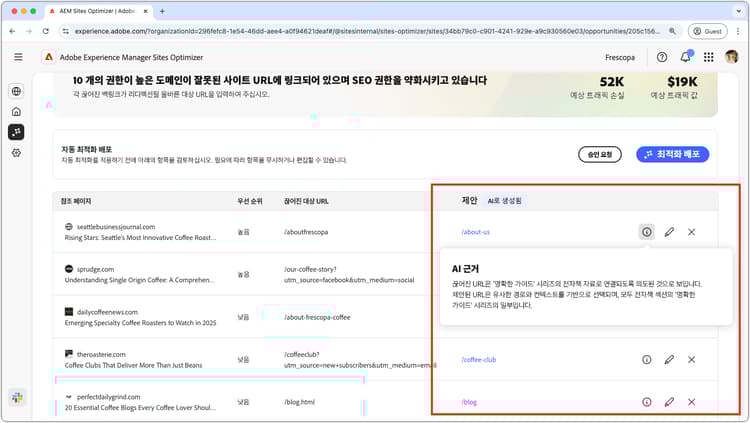The width and height of the screenshot is (750, 423).
Task: Open the /about-us suggested link
Action: pyautogui.click(x=475, y=232)
